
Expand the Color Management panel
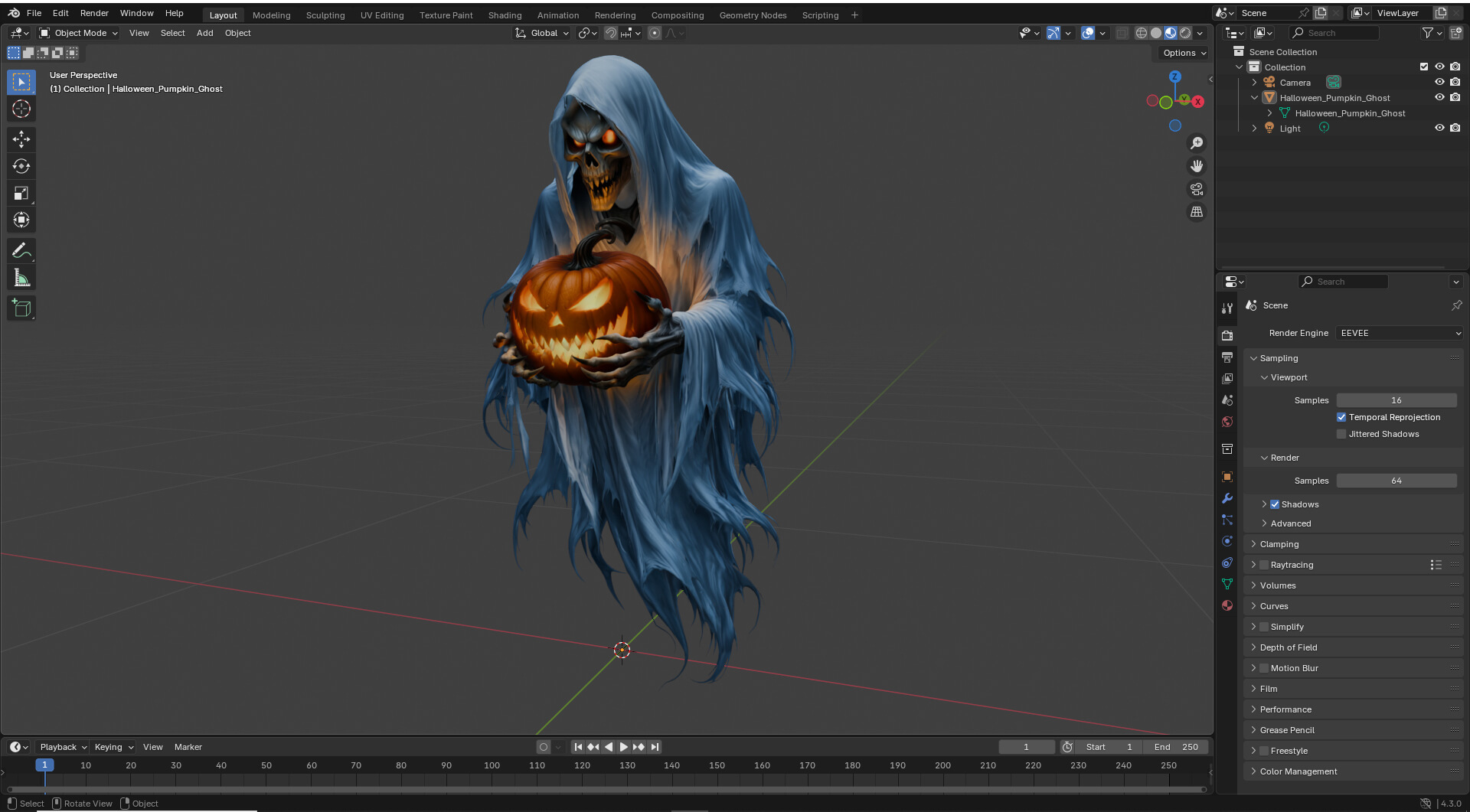pos(1298,771)
